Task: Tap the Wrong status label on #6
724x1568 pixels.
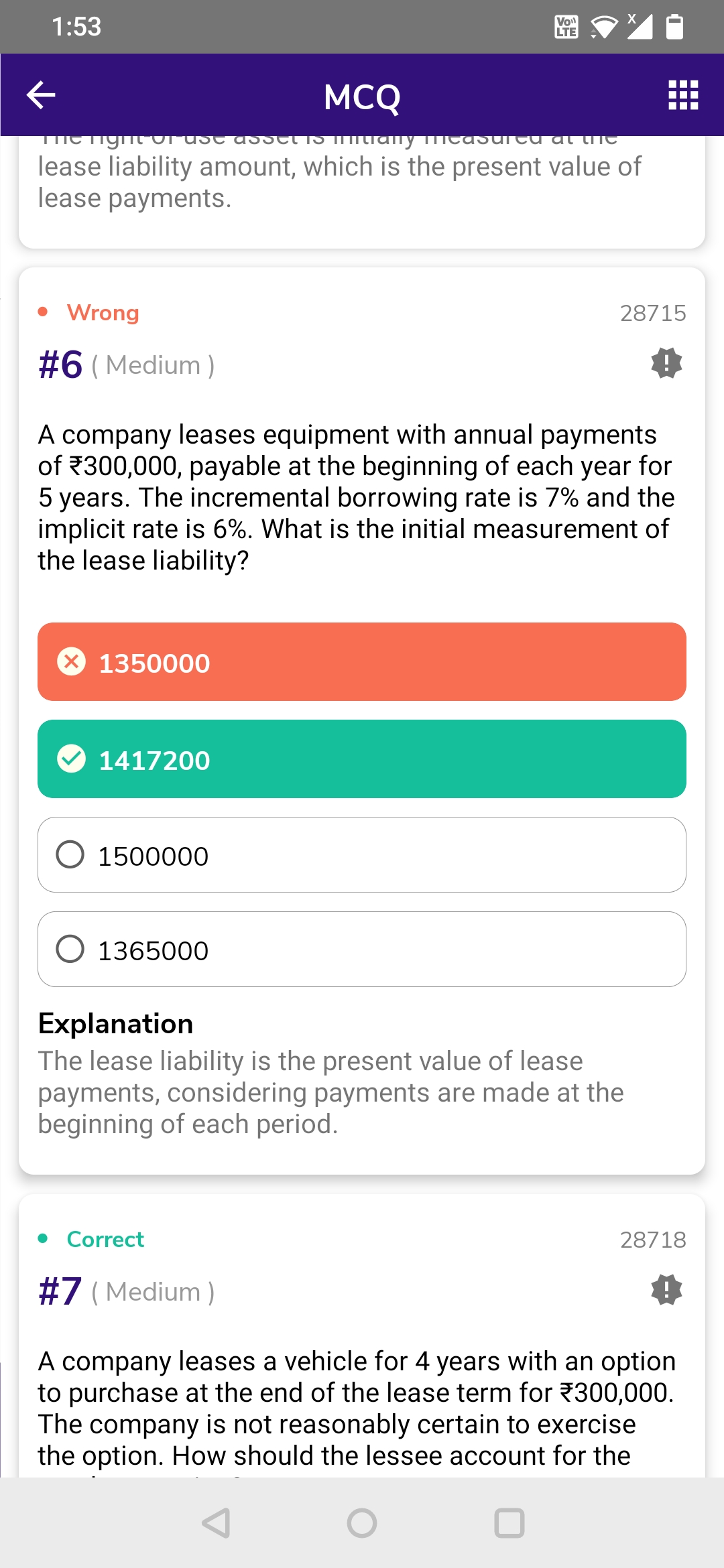Action: (x=103, y=312)
